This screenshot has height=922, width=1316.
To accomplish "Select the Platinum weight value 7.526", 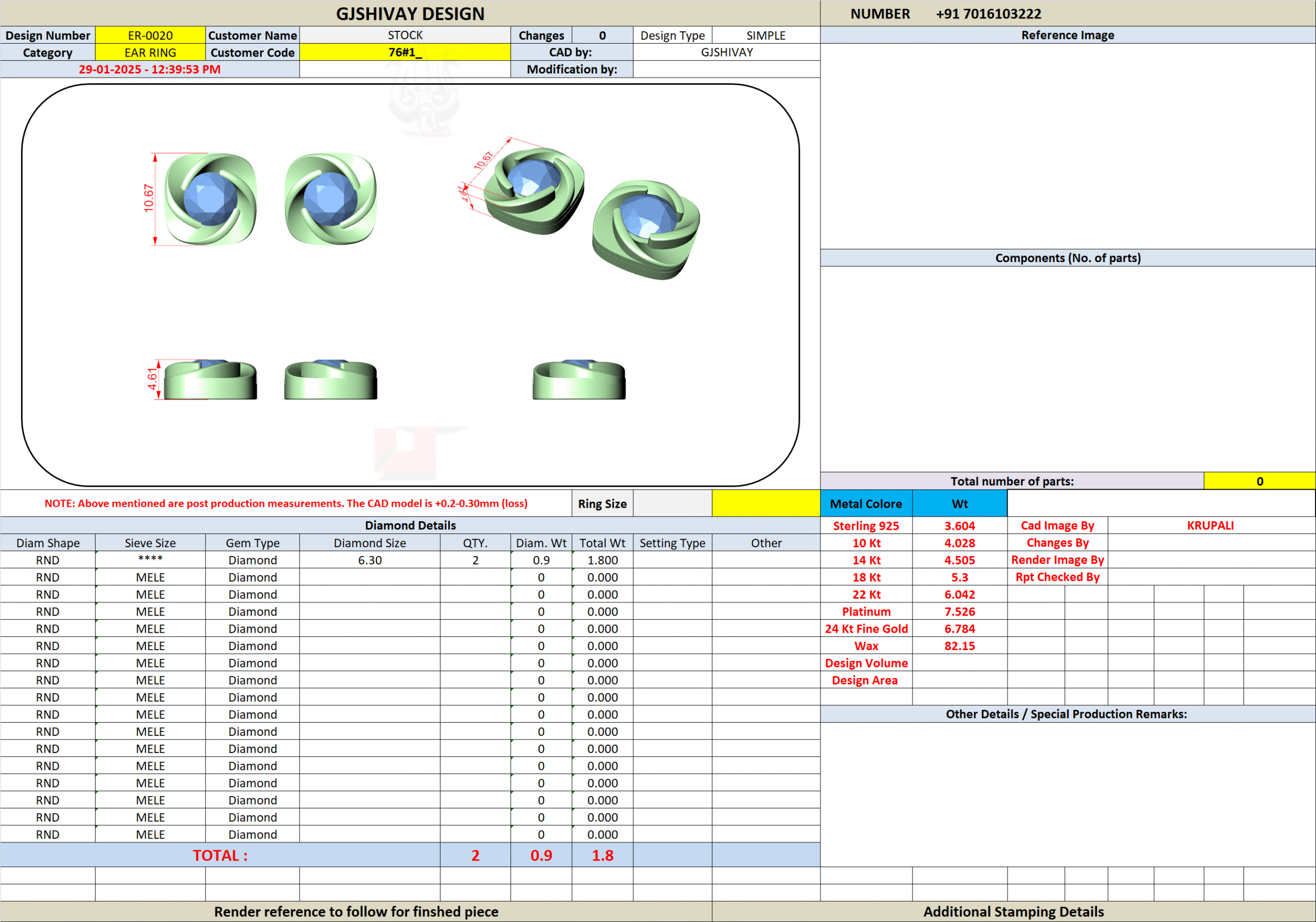I will point(959,612).
